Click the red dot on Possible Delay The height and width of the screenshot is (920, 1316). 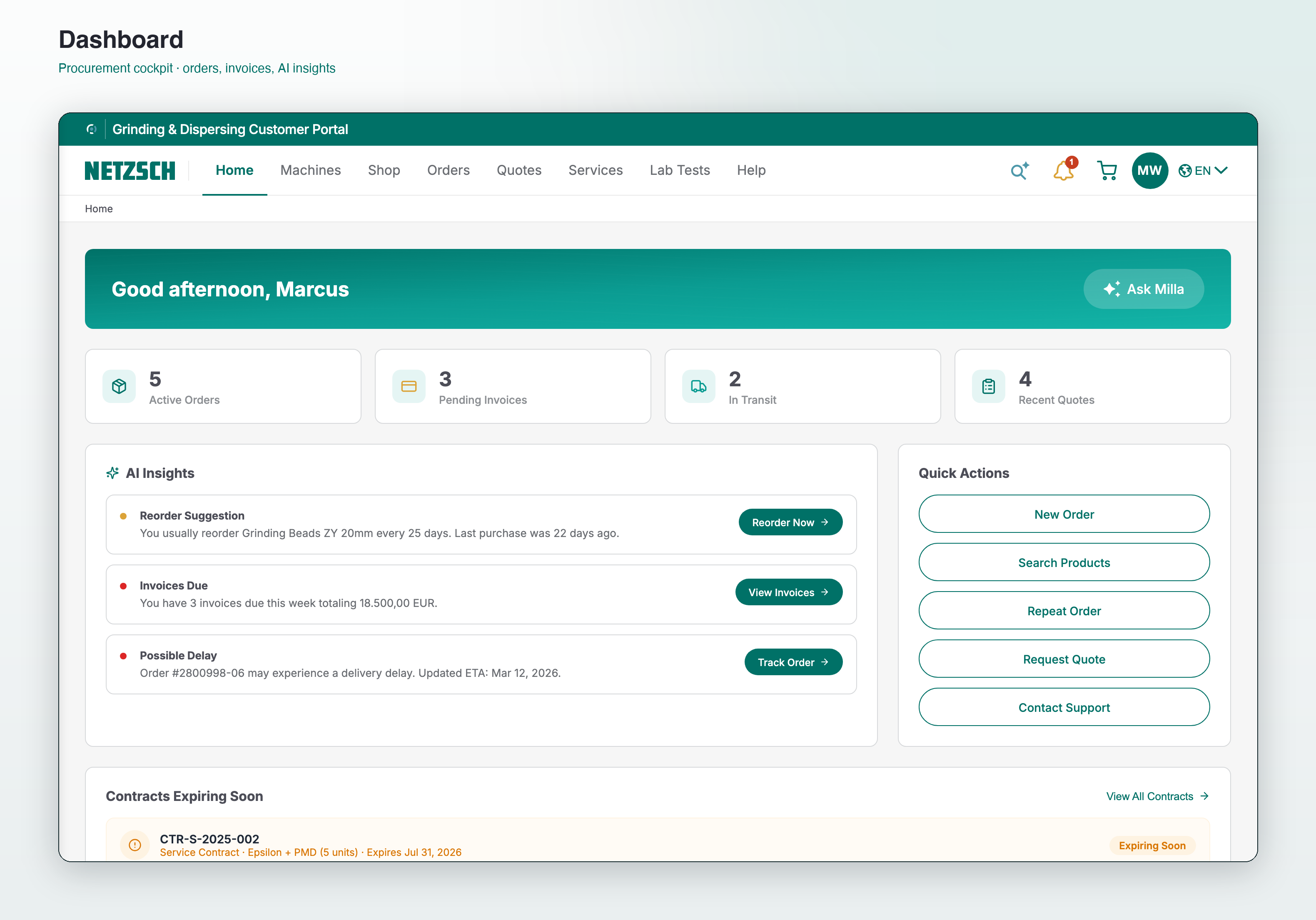[x=123, y=656]
